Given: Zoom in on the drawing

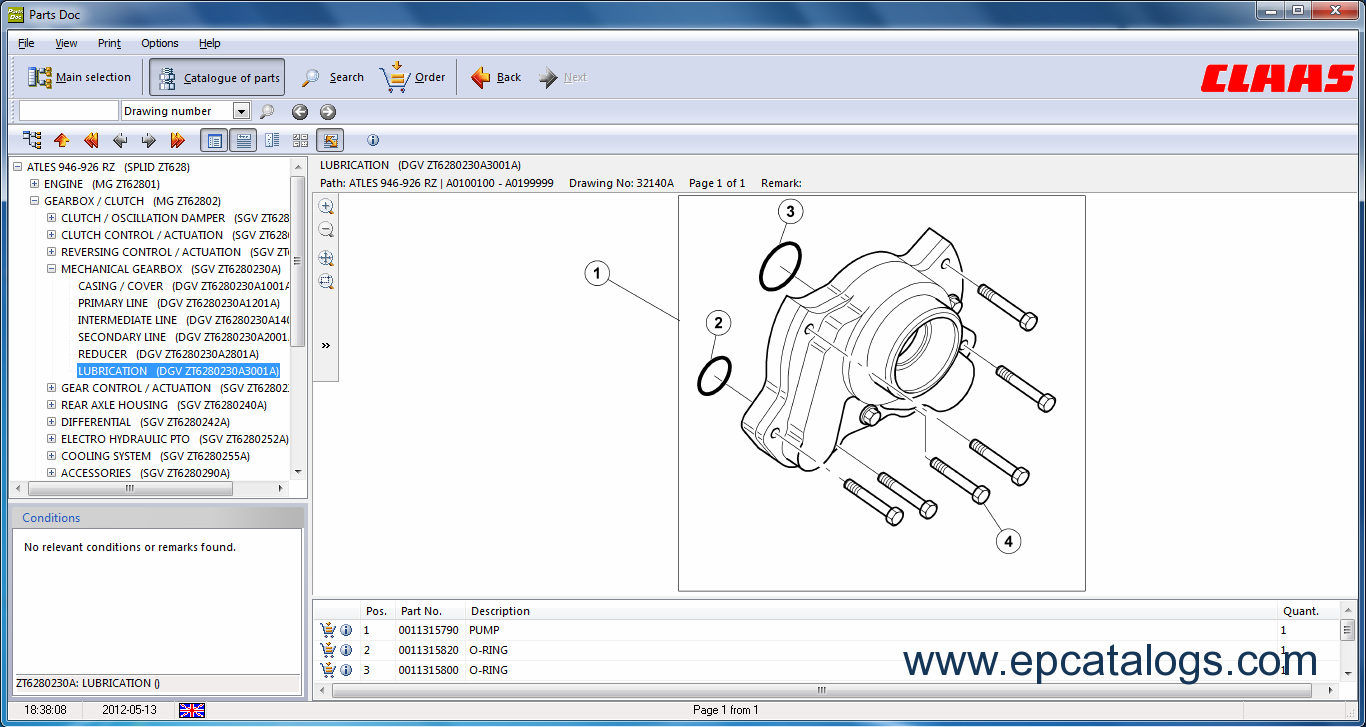Looking at the screenshot, I should point(326,206).
